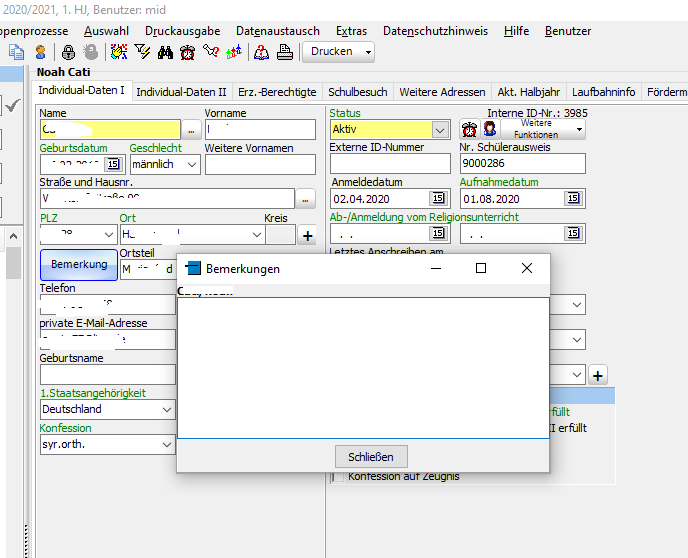The height and width of the screenshot is (558, 688).
Task: Open the 1.Staatsangehörigkeit dropdown showing Deutschland
Action: coord(166,409)
